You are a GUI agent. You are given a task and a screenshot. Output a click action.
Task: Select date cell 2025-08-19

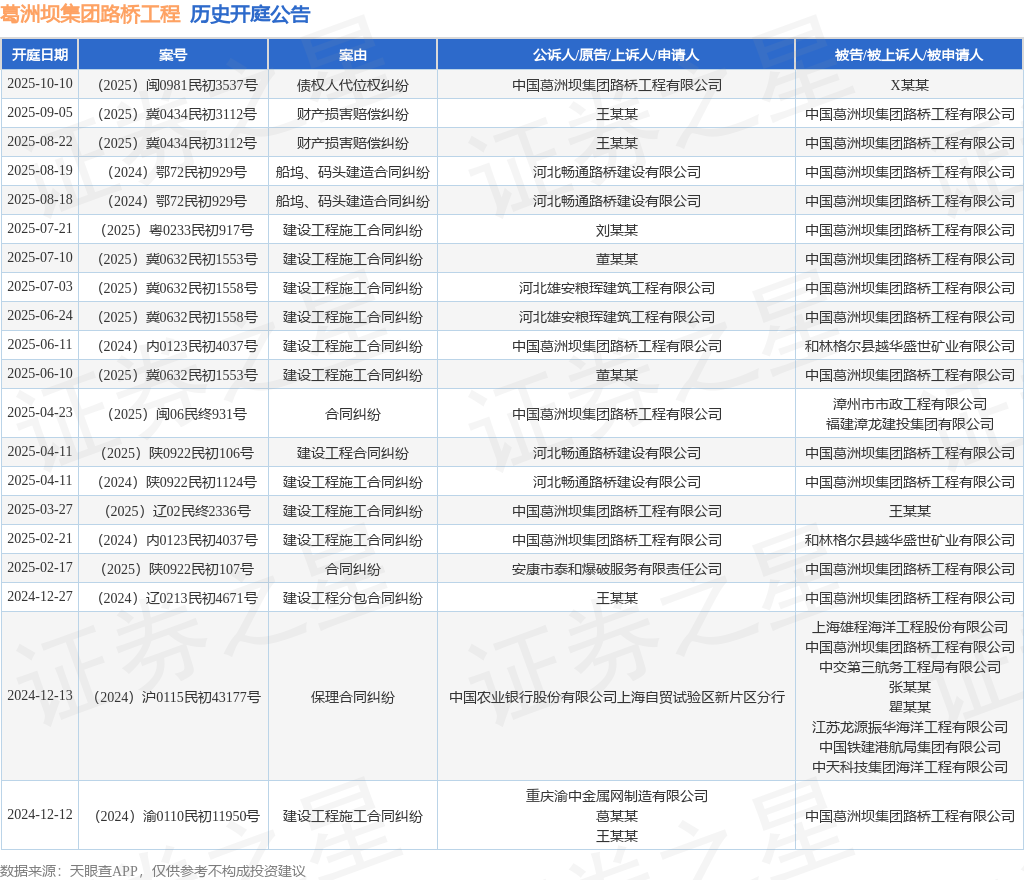click(40, 170)
